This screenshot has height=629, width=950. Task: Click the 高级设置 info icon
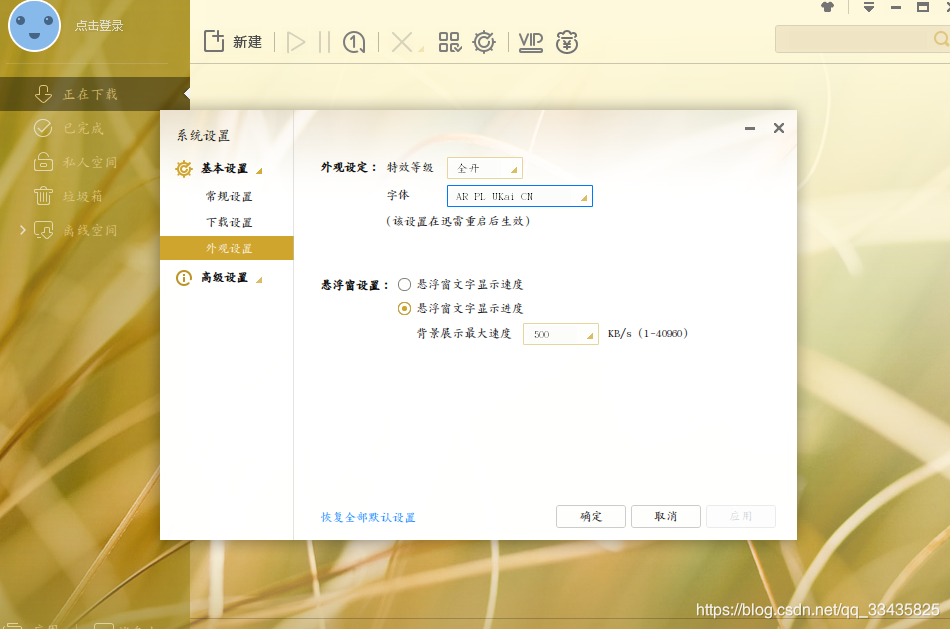click(184, 278)
